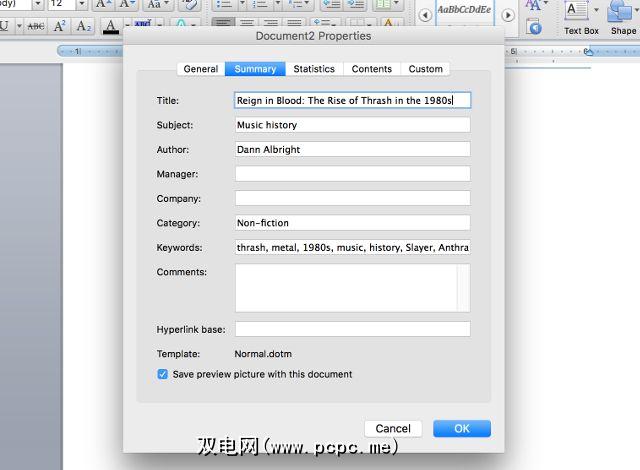The width and height of the screenshot is (640, 470).
Task: Click the font size box showing 12
Action: point(62,4)
